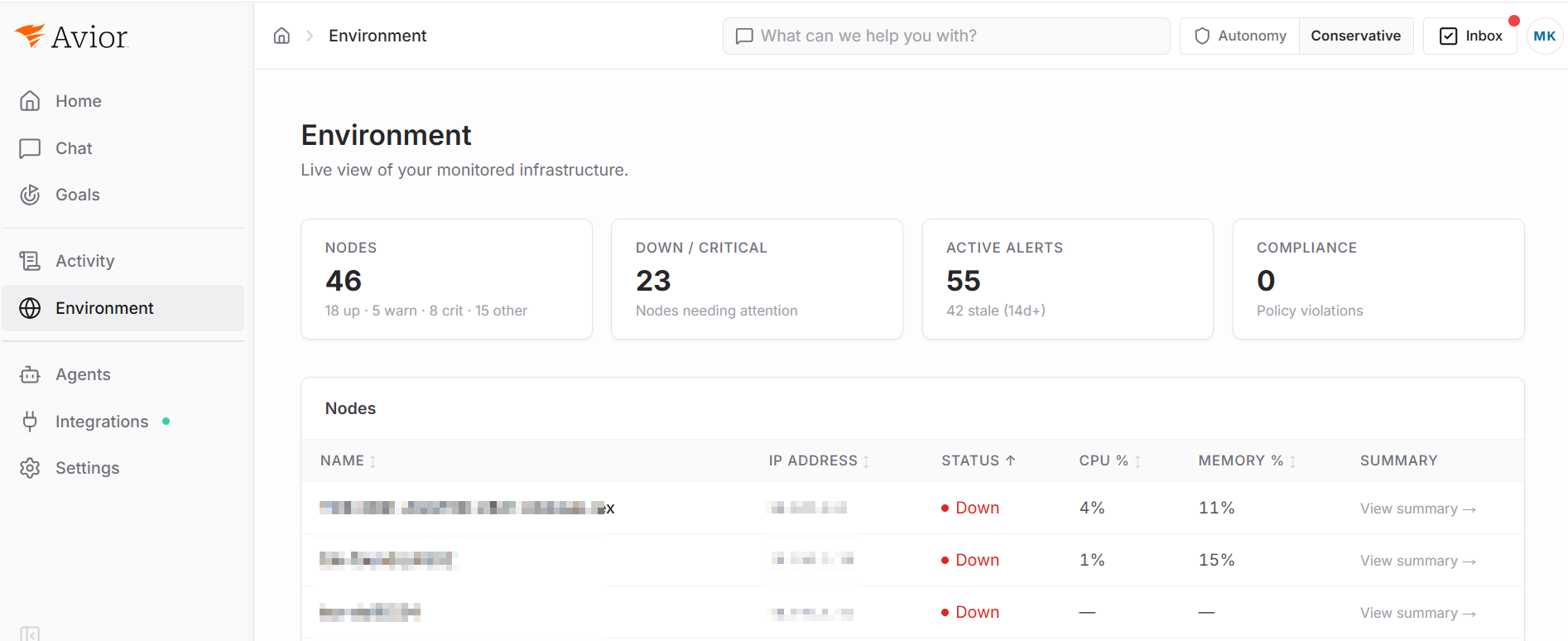Click the MK user avatar
This screenshot has width=1568, height=641.
click(1544, 36)
